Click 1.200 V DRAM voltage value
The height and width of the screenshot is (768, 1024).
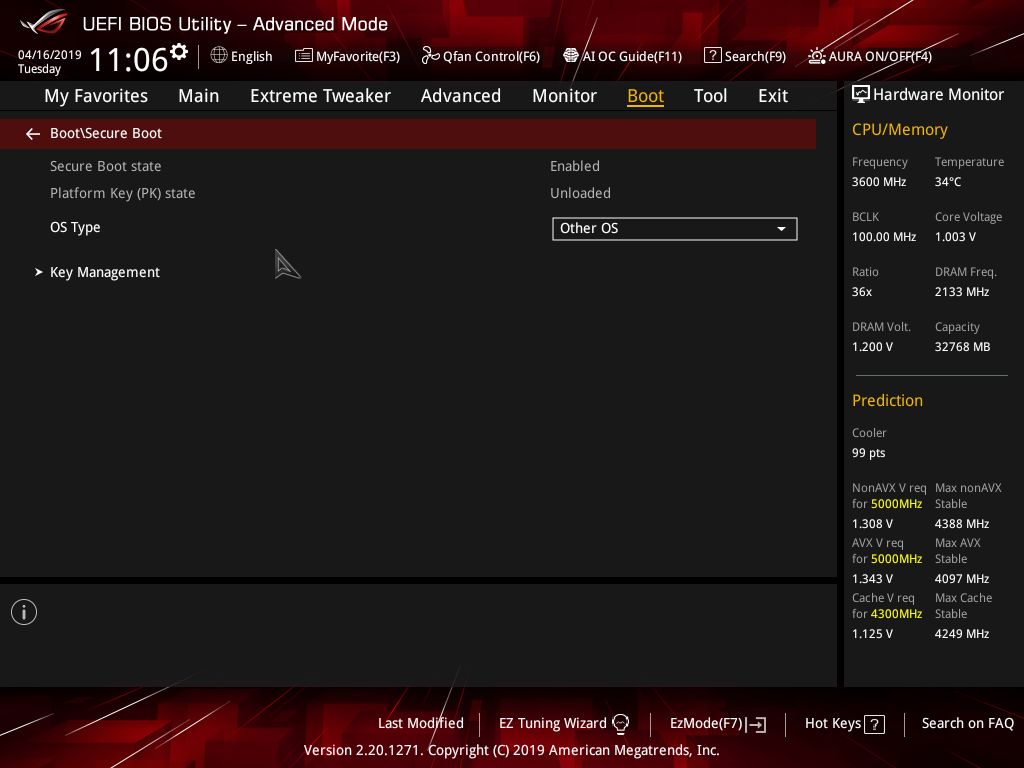tap(872, 347)
